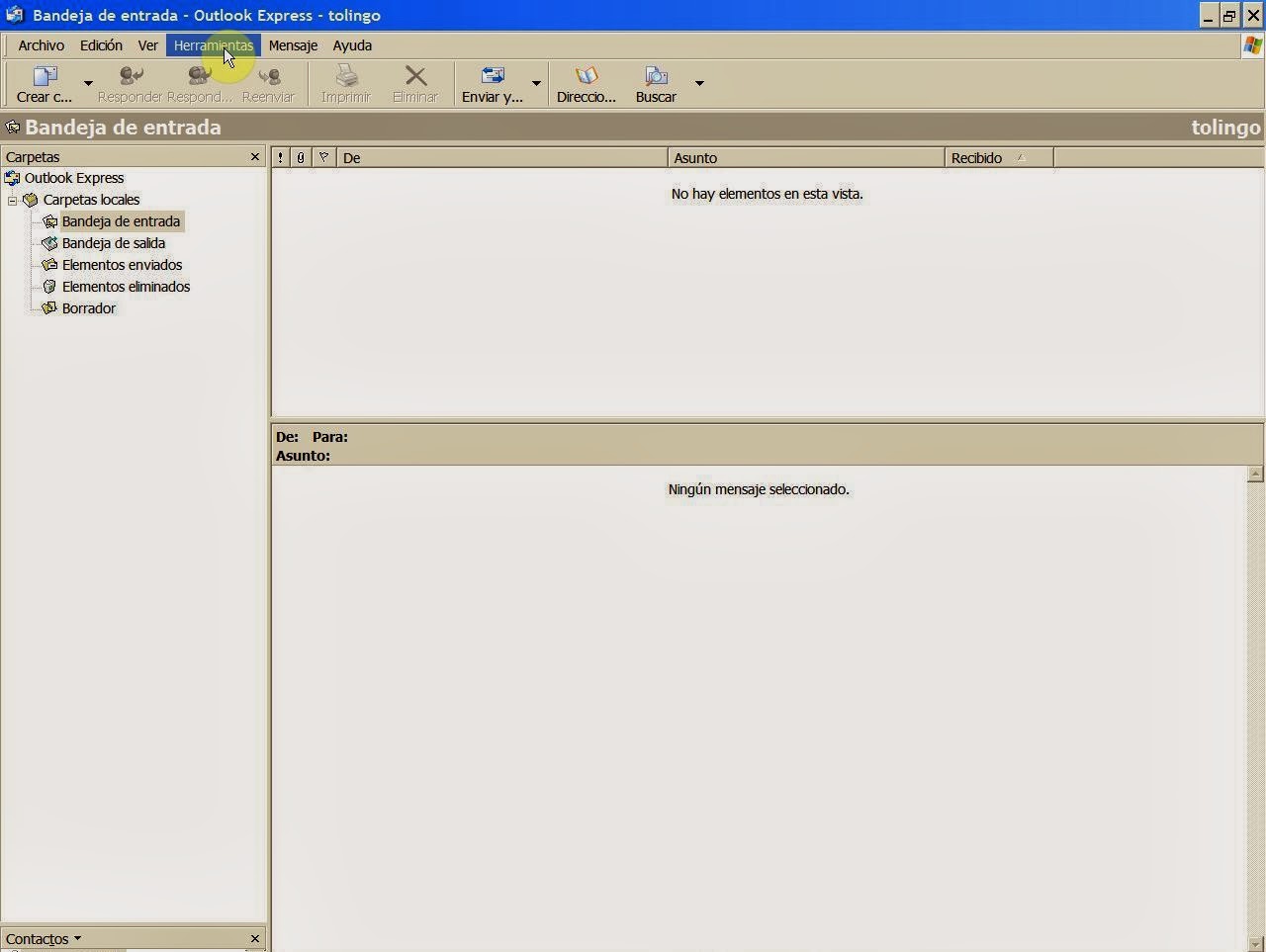The height and width of the screenshot is (952, 1266).
Task: Click the Elementos enviados folder icon
Action: 49,265
